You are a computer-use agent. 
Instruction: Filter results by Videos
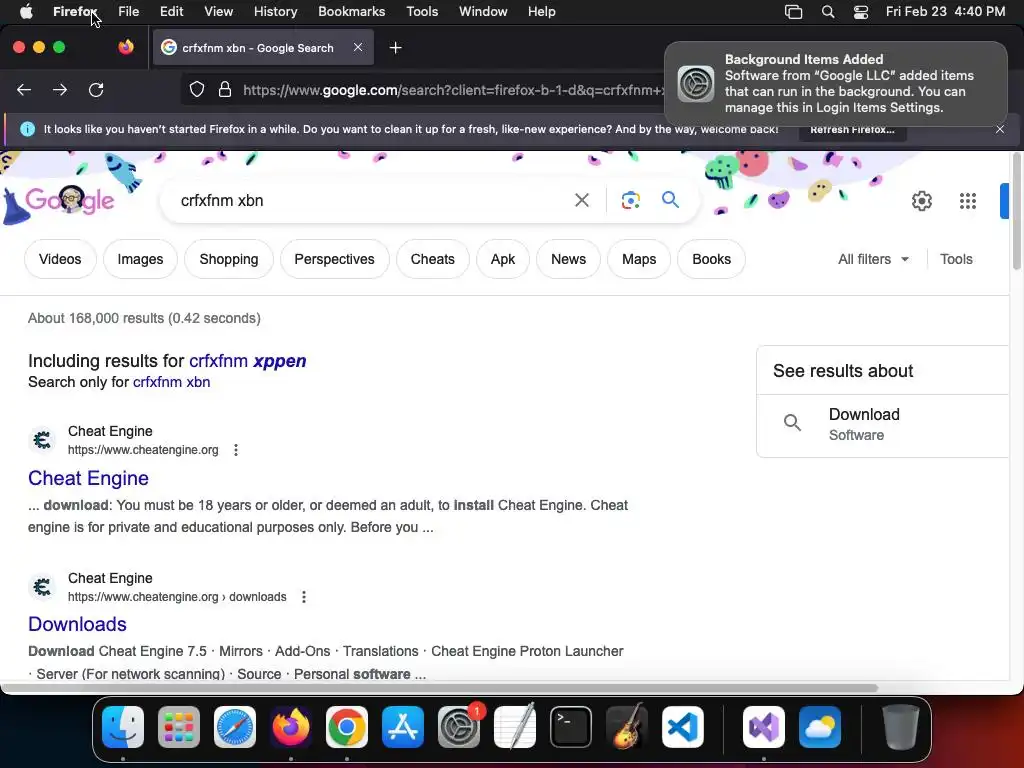coord(60,259)
